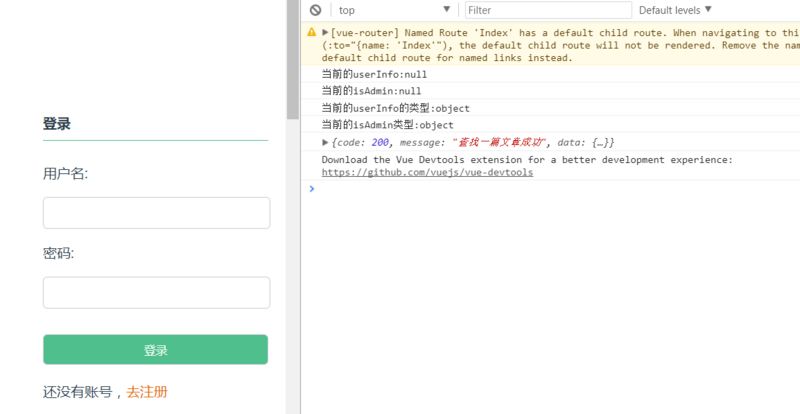
Task: Select the '当前的userInfo的类型:object' log line
Action: pyautogui.click(x=395, y=108)
